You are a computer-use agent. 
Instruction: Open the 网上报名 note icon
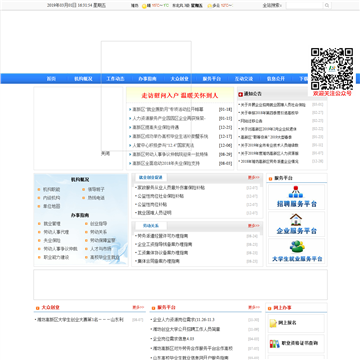[x=273, y=323]
